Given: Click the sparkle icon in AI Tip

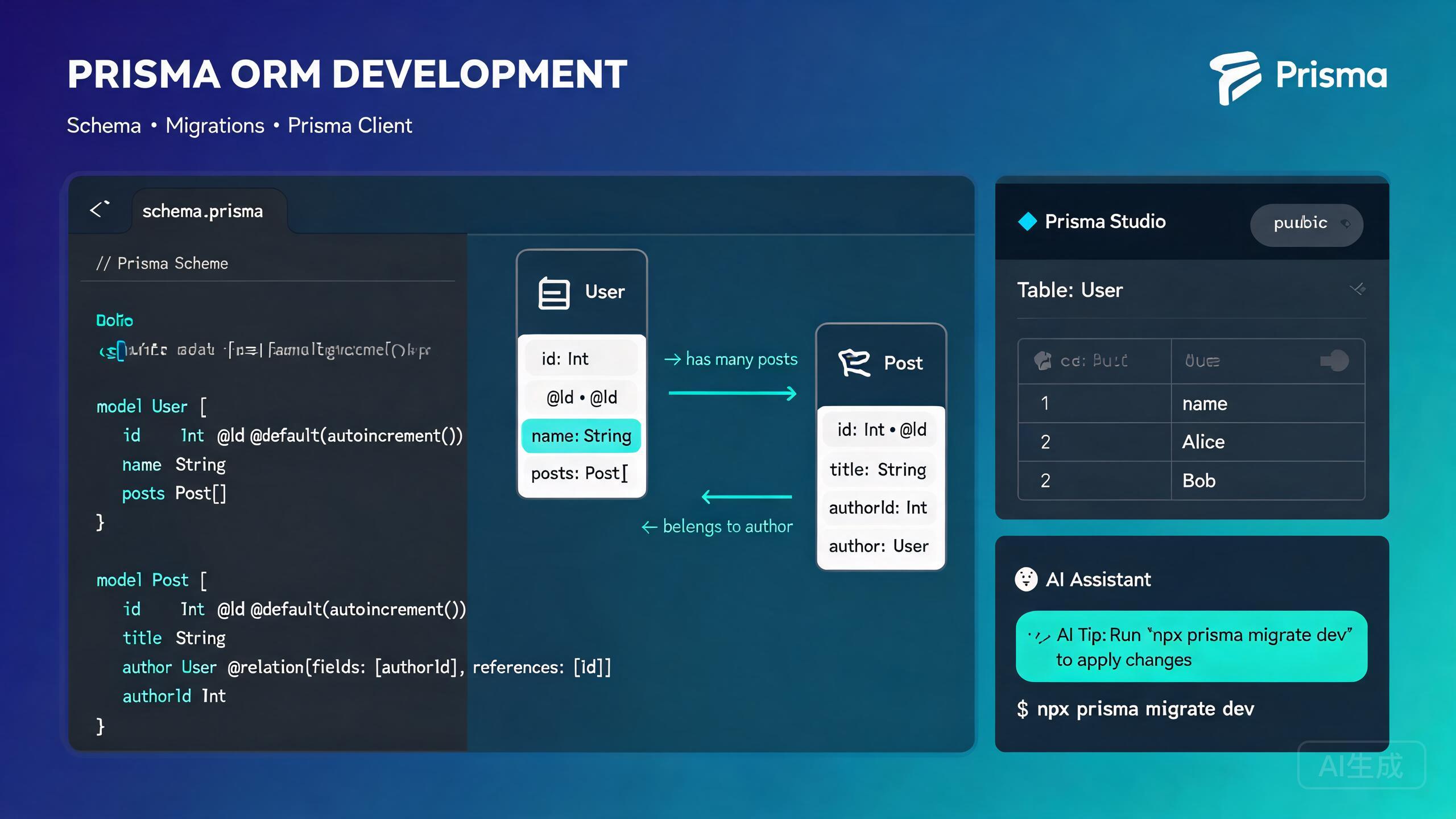Looking at the screenshot, I should click(1039, 637).
